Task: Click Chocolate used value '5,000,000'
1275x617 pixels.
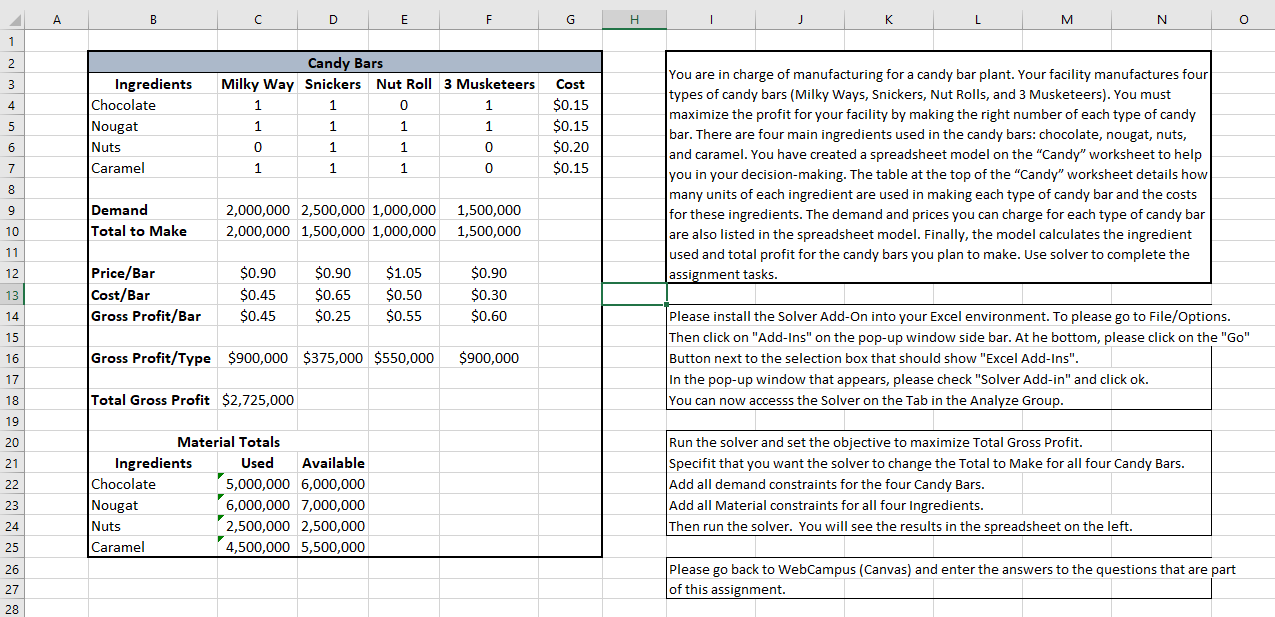Action: pos(258,484)
